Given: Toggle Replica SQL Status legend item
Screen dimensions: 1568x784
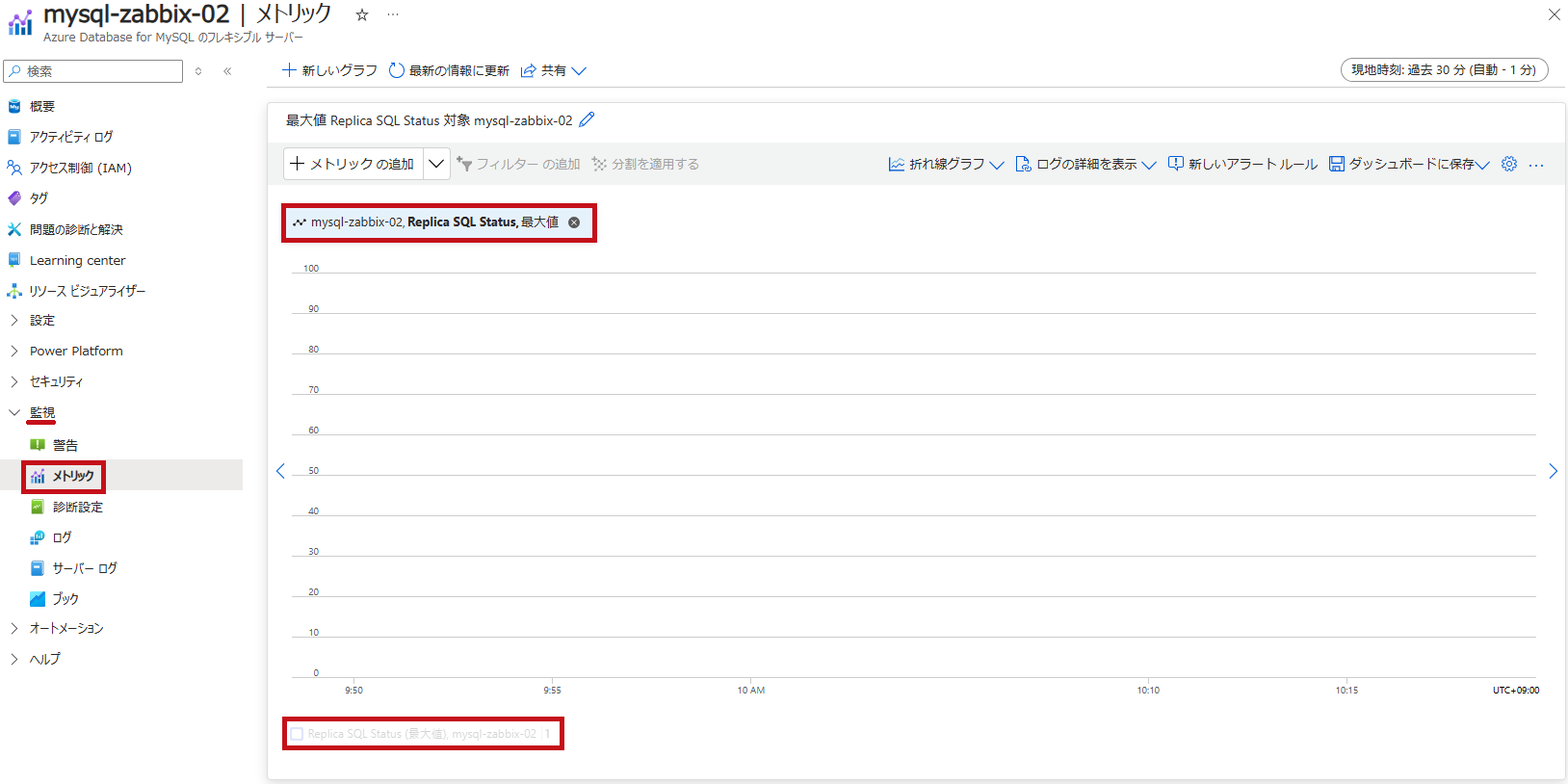Looking at the screenshot, I should 422,734.
